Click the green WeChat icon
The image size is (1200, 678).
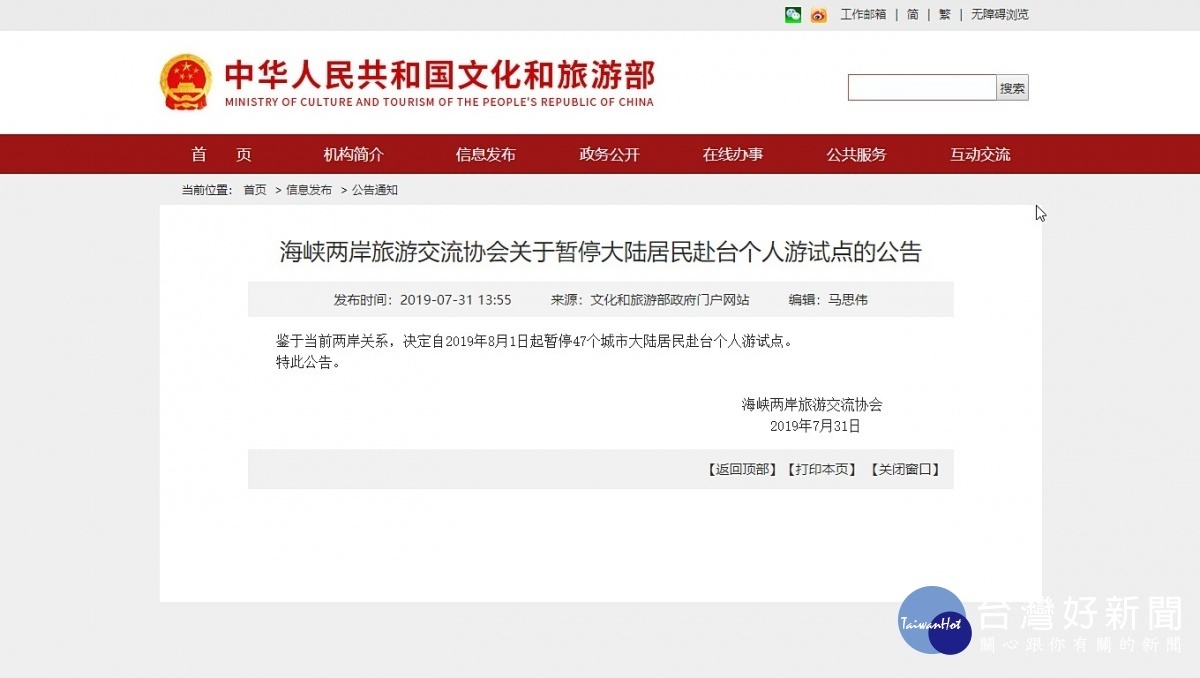[x=793, y=15]
